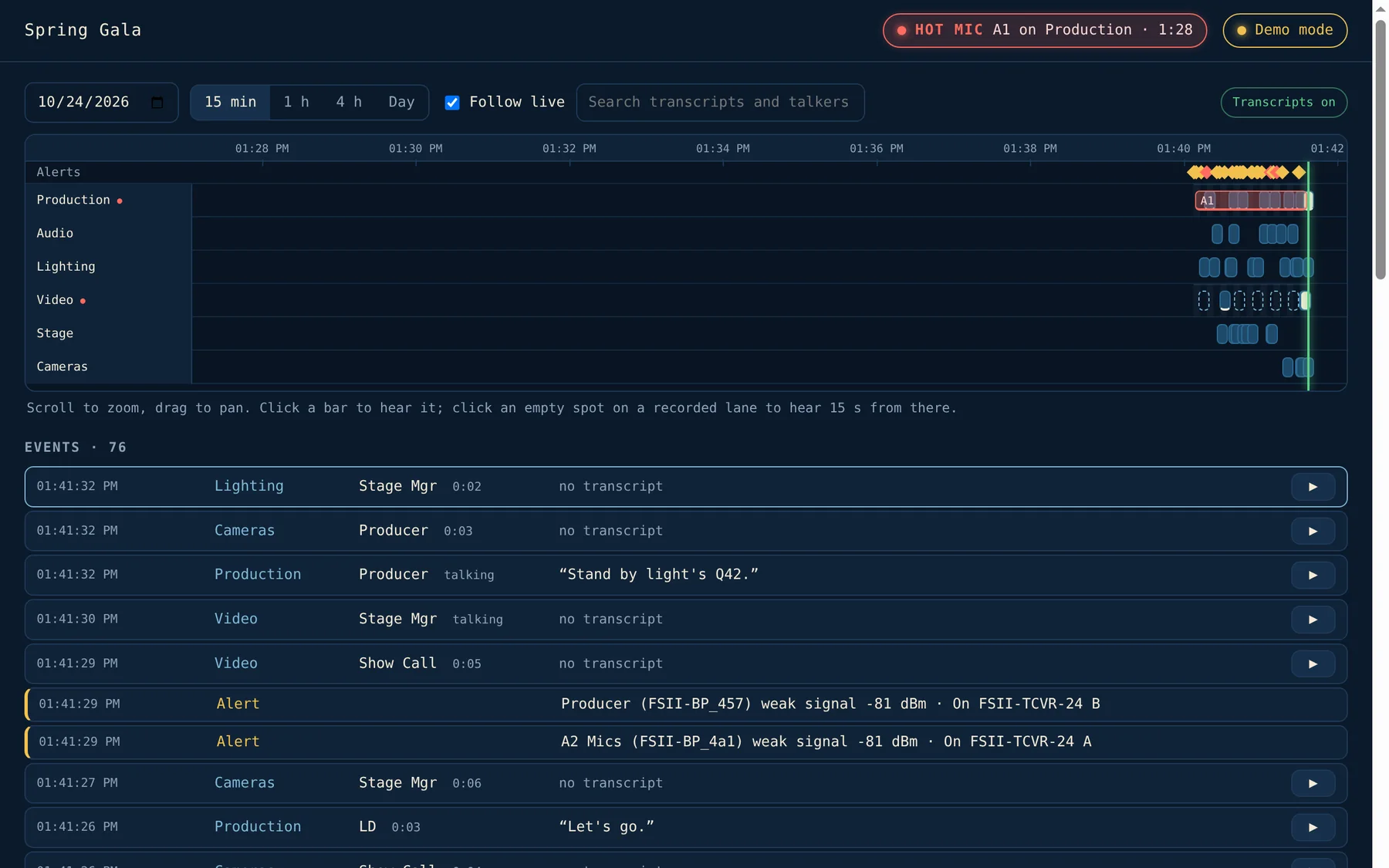Image resolution: width=1389 pixels, height=868 pixels.
Task: Click the page vertical scrollbar thumb
Action: [x=1381, y=149]
